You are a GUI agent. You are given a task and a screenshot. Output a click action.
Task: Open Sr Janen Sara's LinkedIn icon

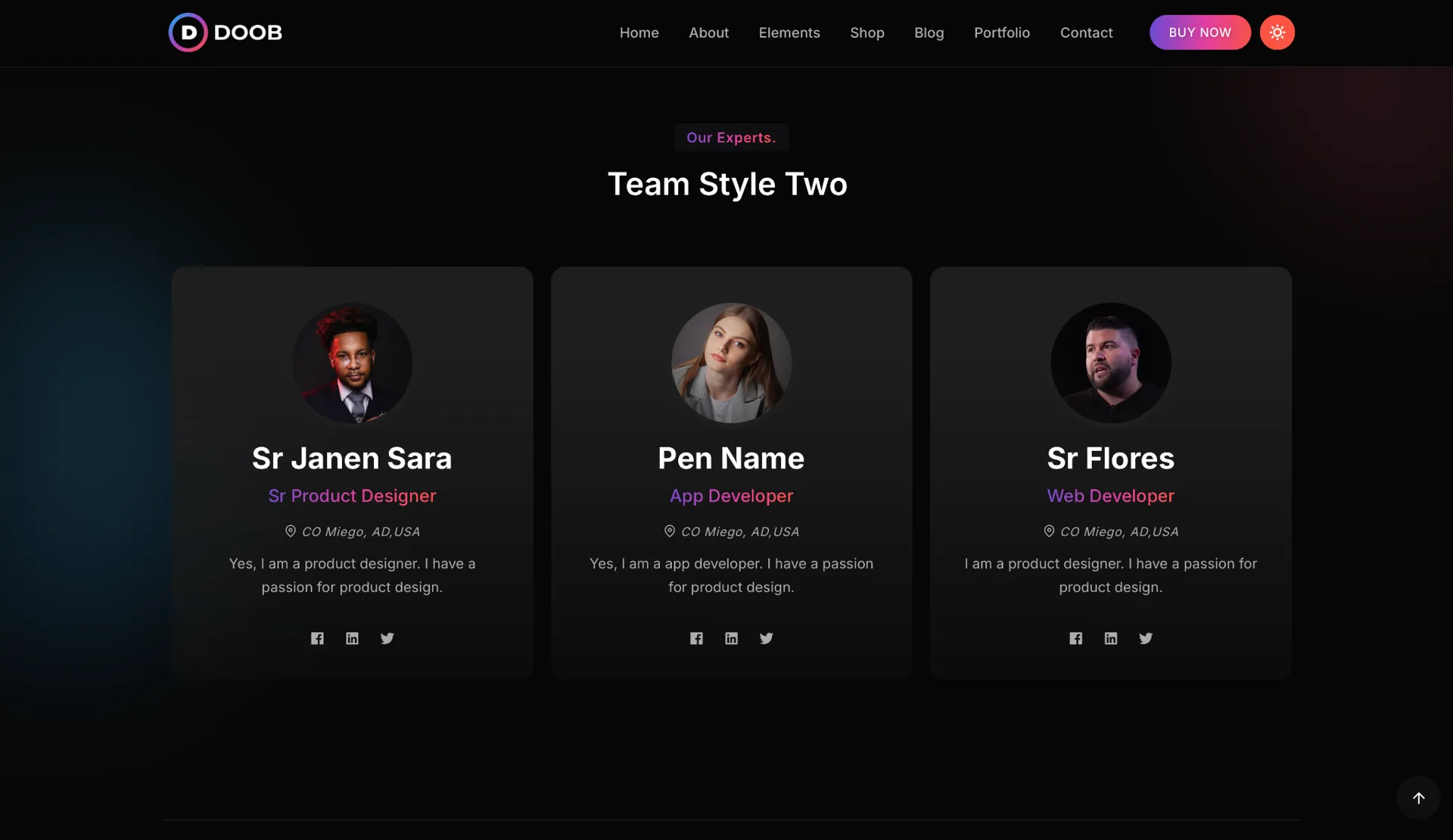click(x=352, y=639)
